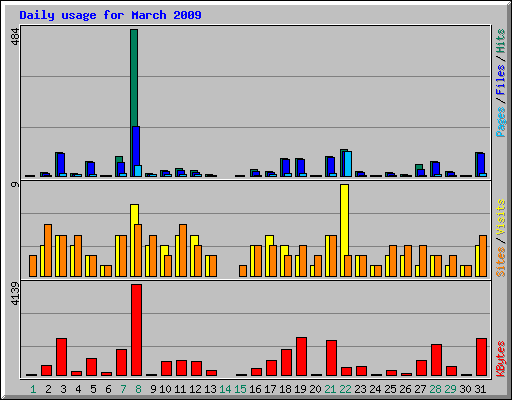The image size is (512, 400).
Task: Select day label "18" on the date axis
Action: [x=285, y=389]
